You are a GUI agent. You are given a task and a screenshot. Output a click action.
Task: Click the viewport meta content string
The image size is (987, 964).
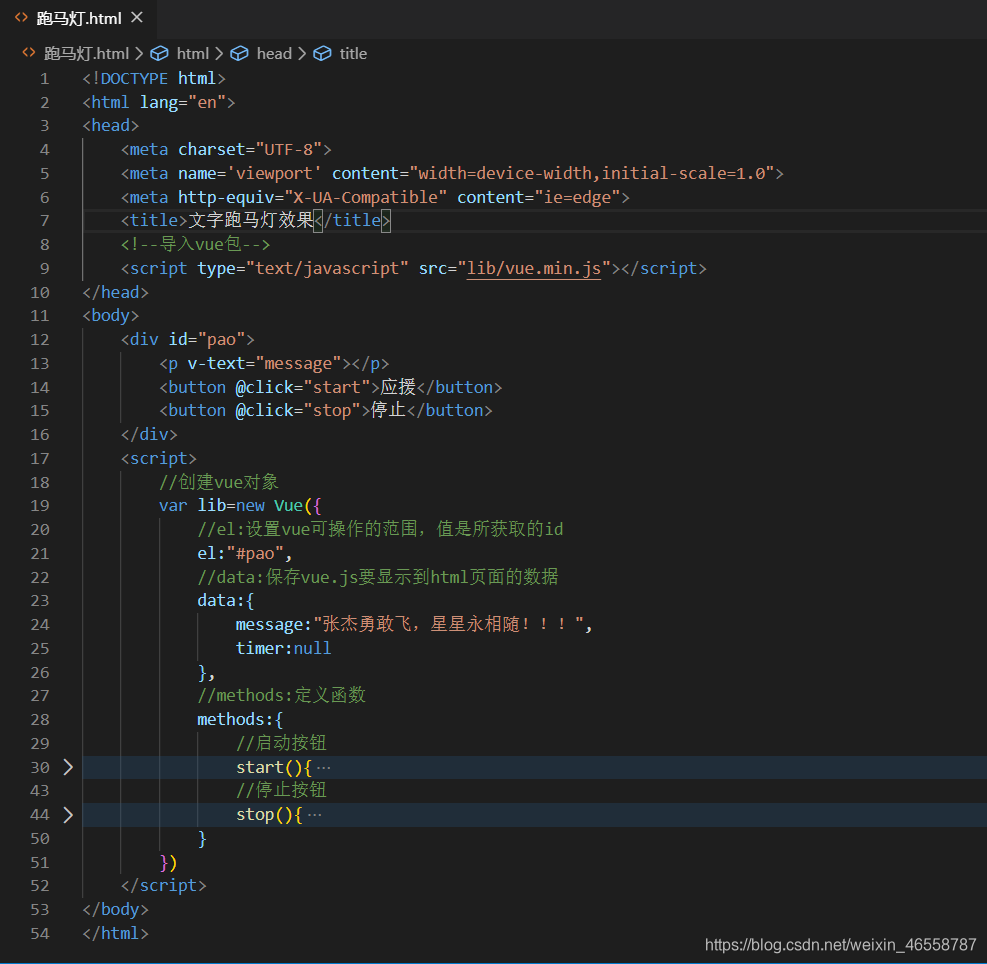pos(592,174)
